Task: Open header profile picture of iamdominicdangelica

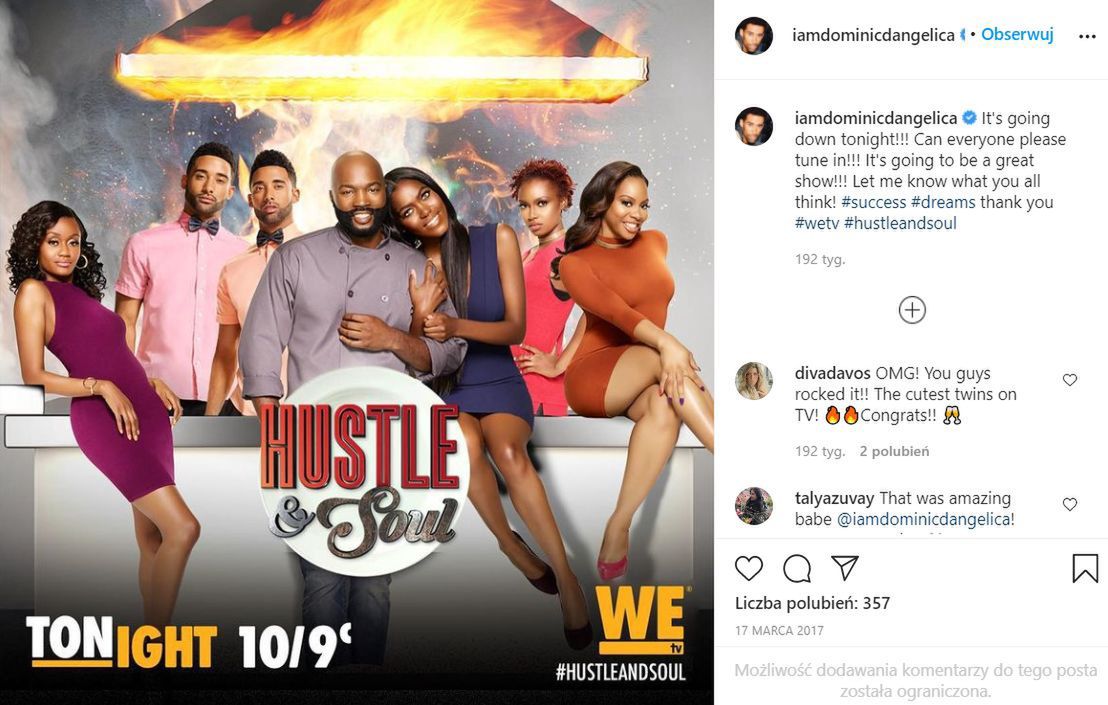Action: click(754, 35)
